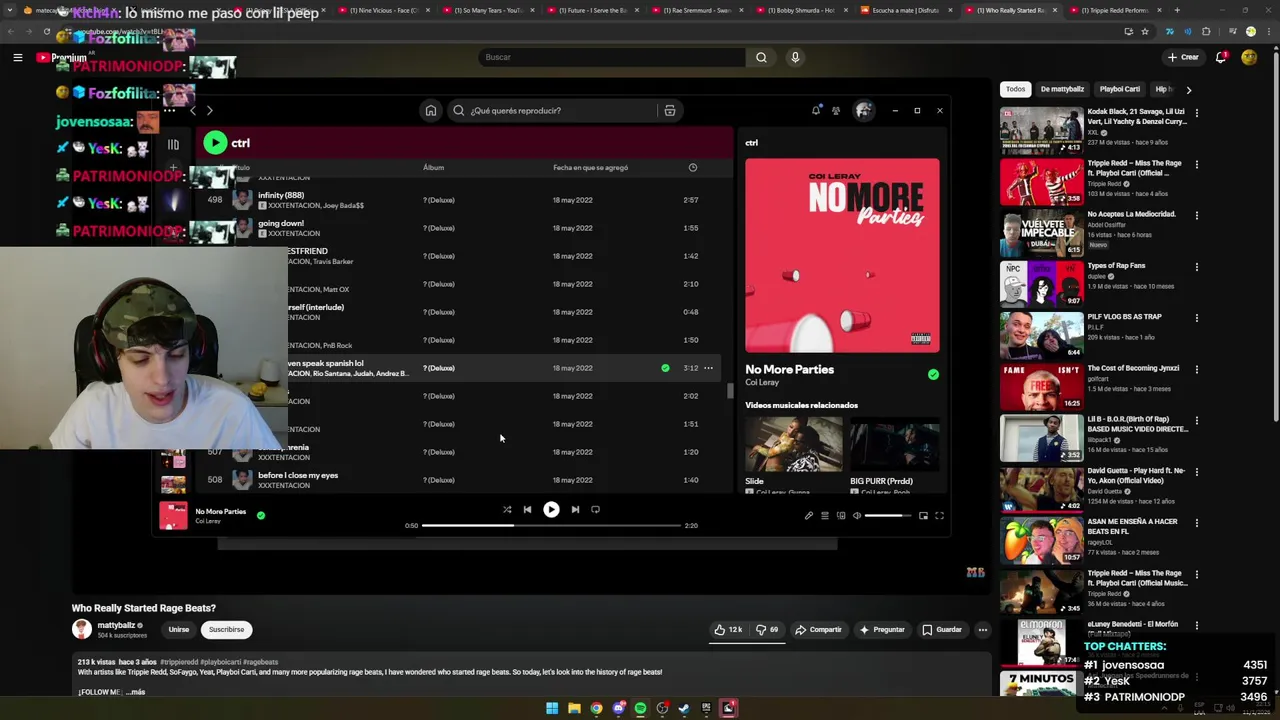1280x720 pixels.
Task: Open No More Parties album cover in side panel
Action: 842,255
